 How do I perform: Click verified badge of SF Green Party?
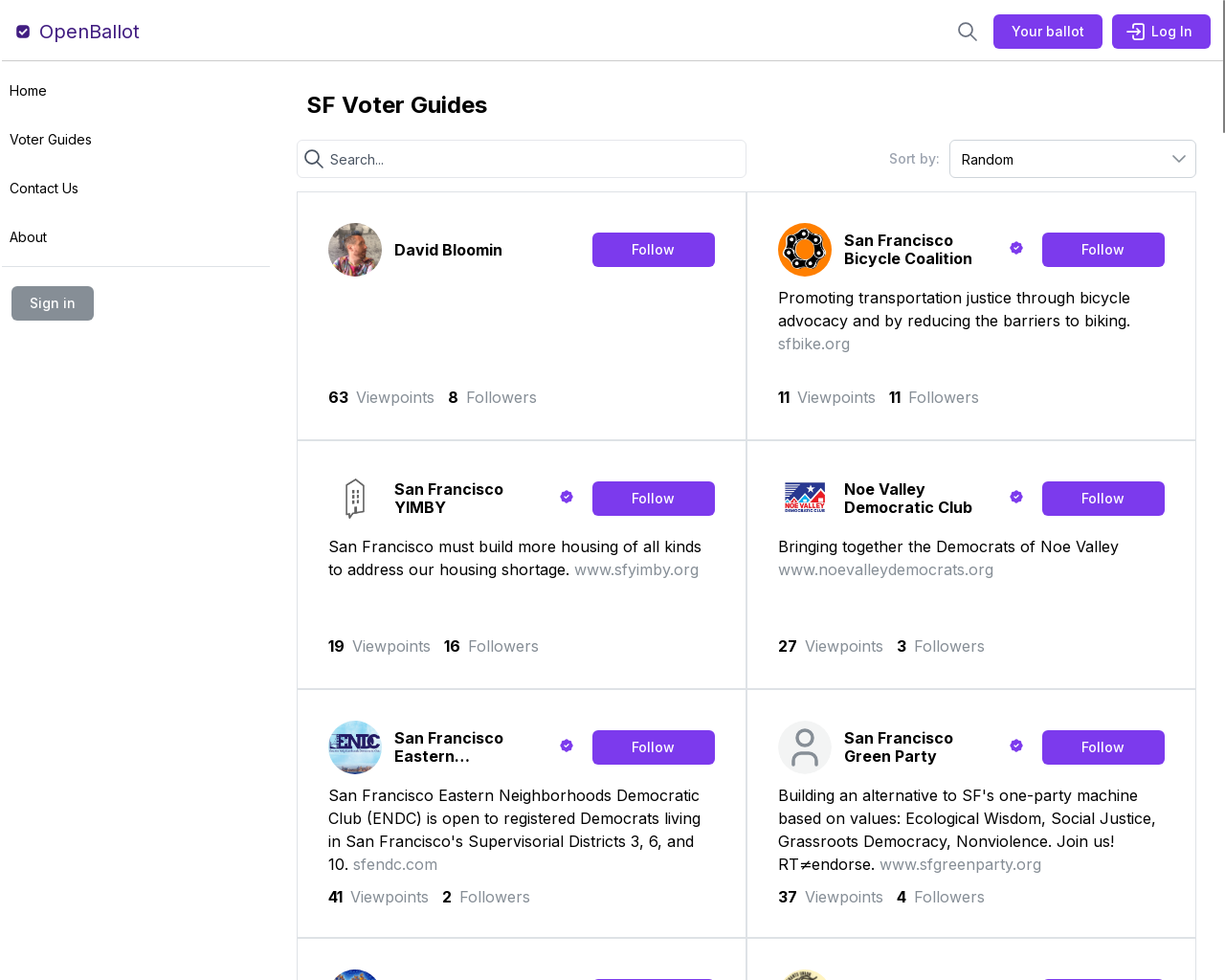[x=1016, y=746]
